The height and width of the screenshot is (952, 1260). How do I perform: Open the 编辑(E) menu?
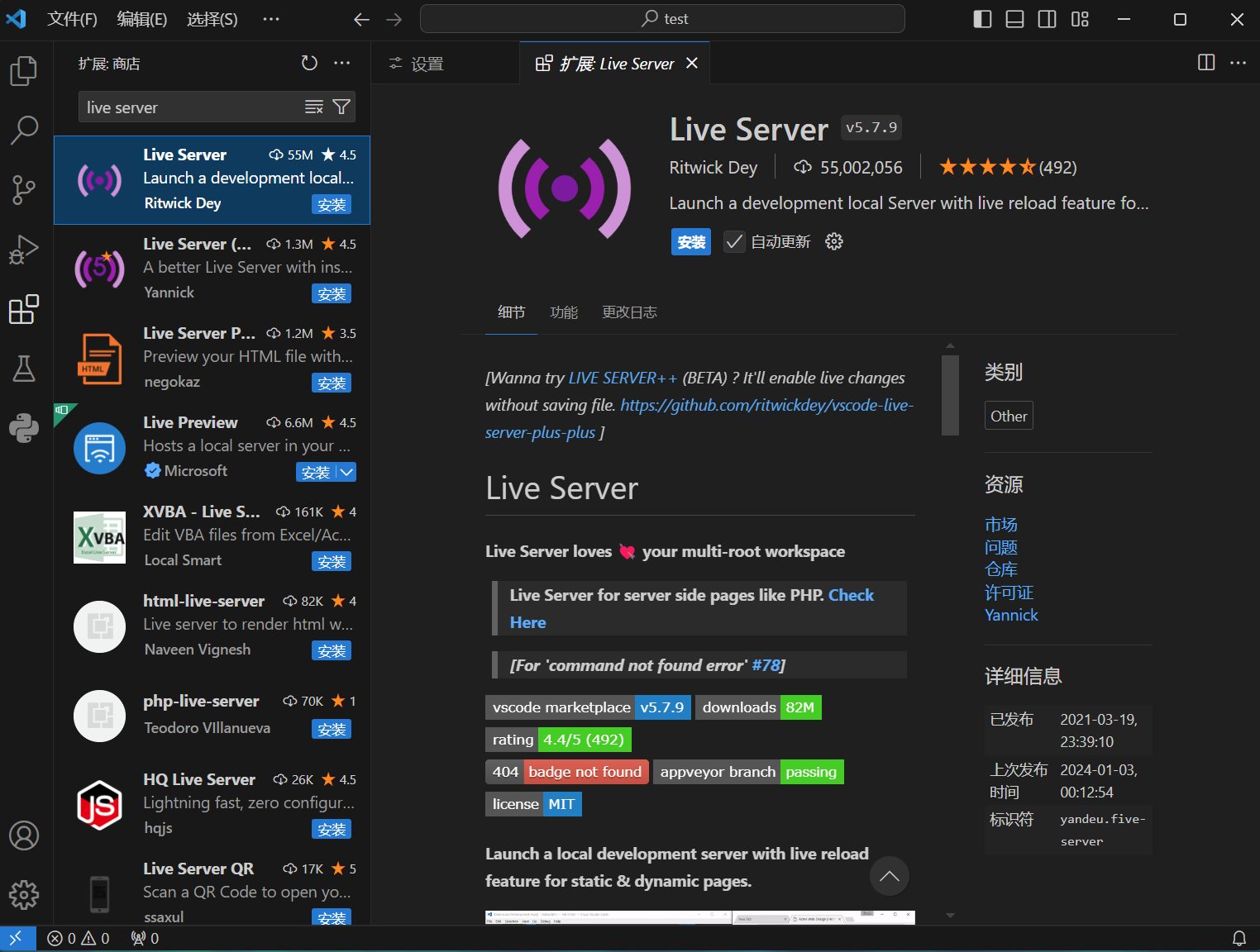pyautogui.click(x=142, y=19)
